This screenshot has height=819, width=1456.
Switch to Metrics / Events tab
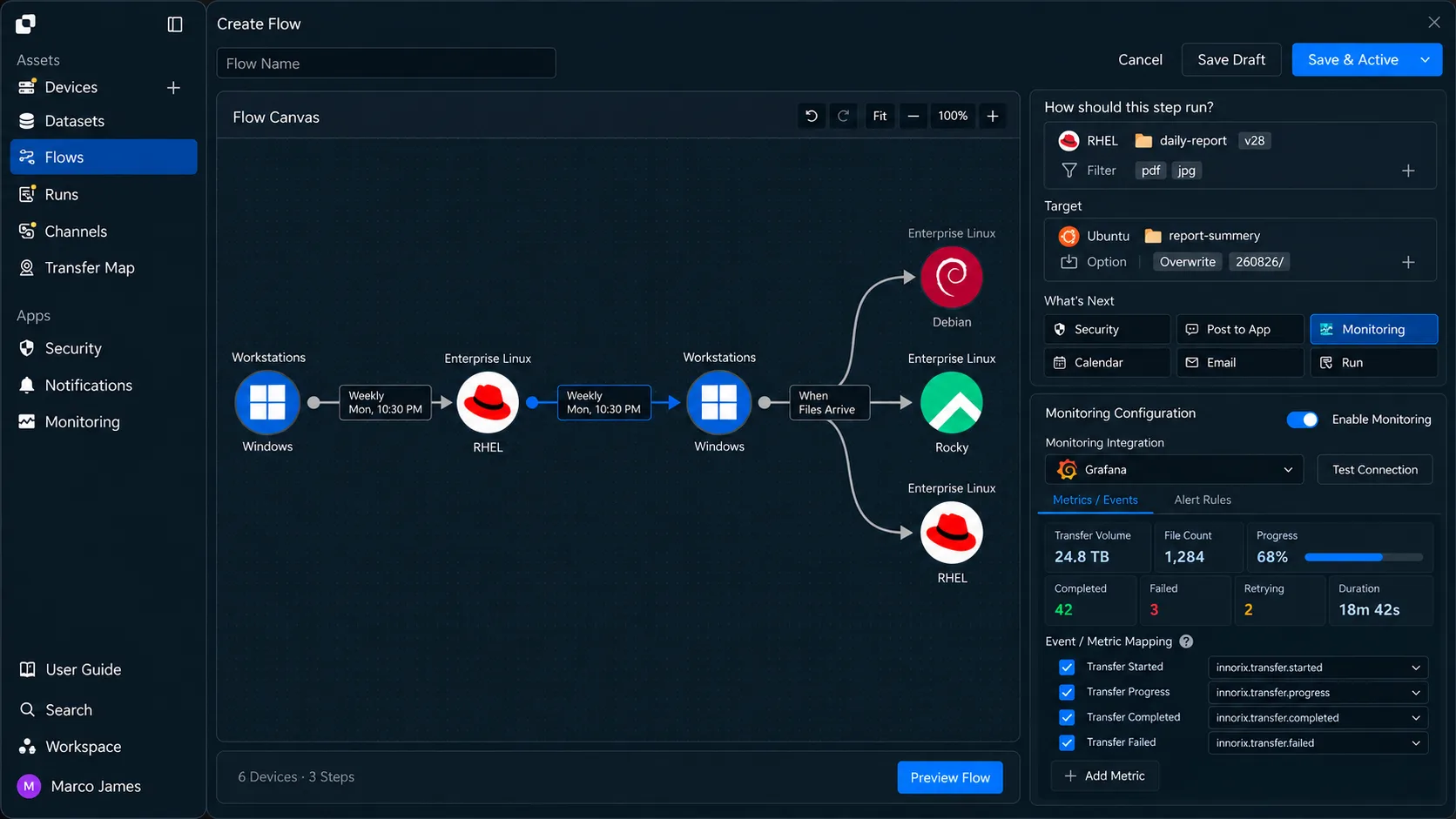point(1095,500)
